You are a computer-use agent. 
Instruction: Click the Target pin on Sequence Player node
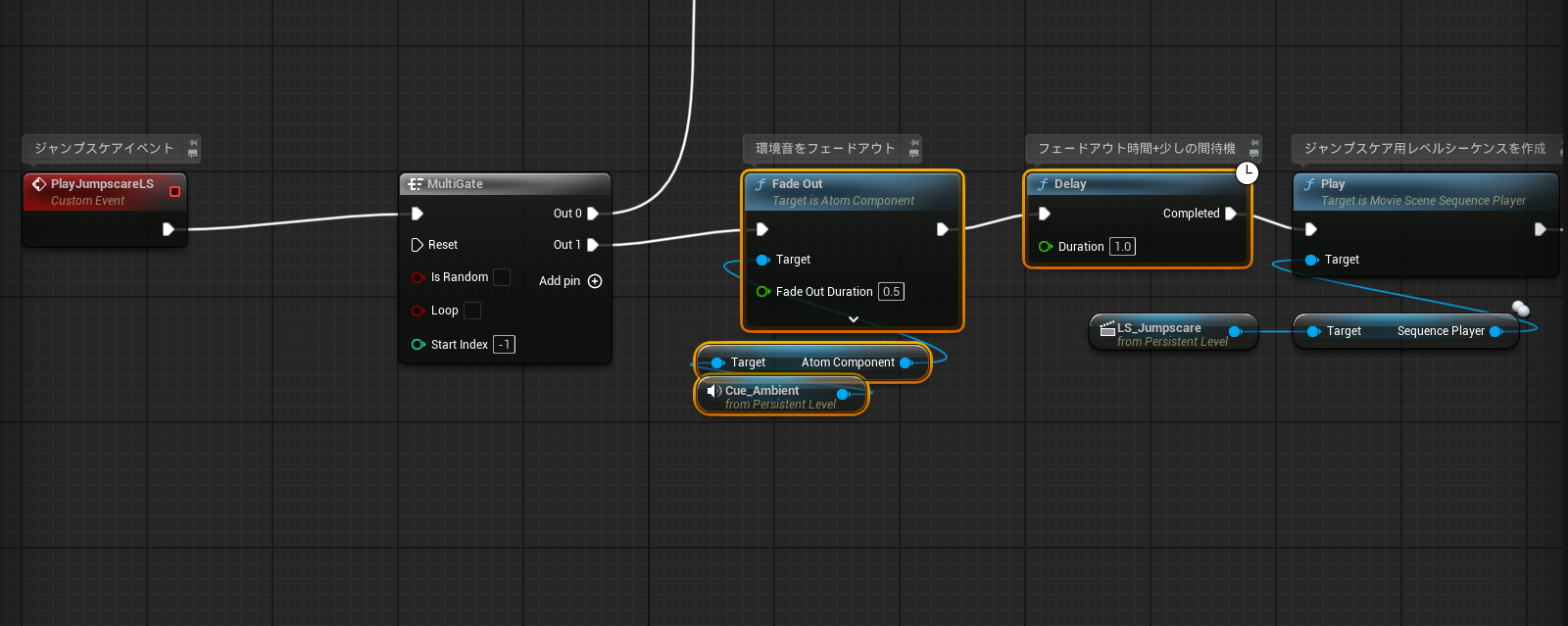[1313, 331]
